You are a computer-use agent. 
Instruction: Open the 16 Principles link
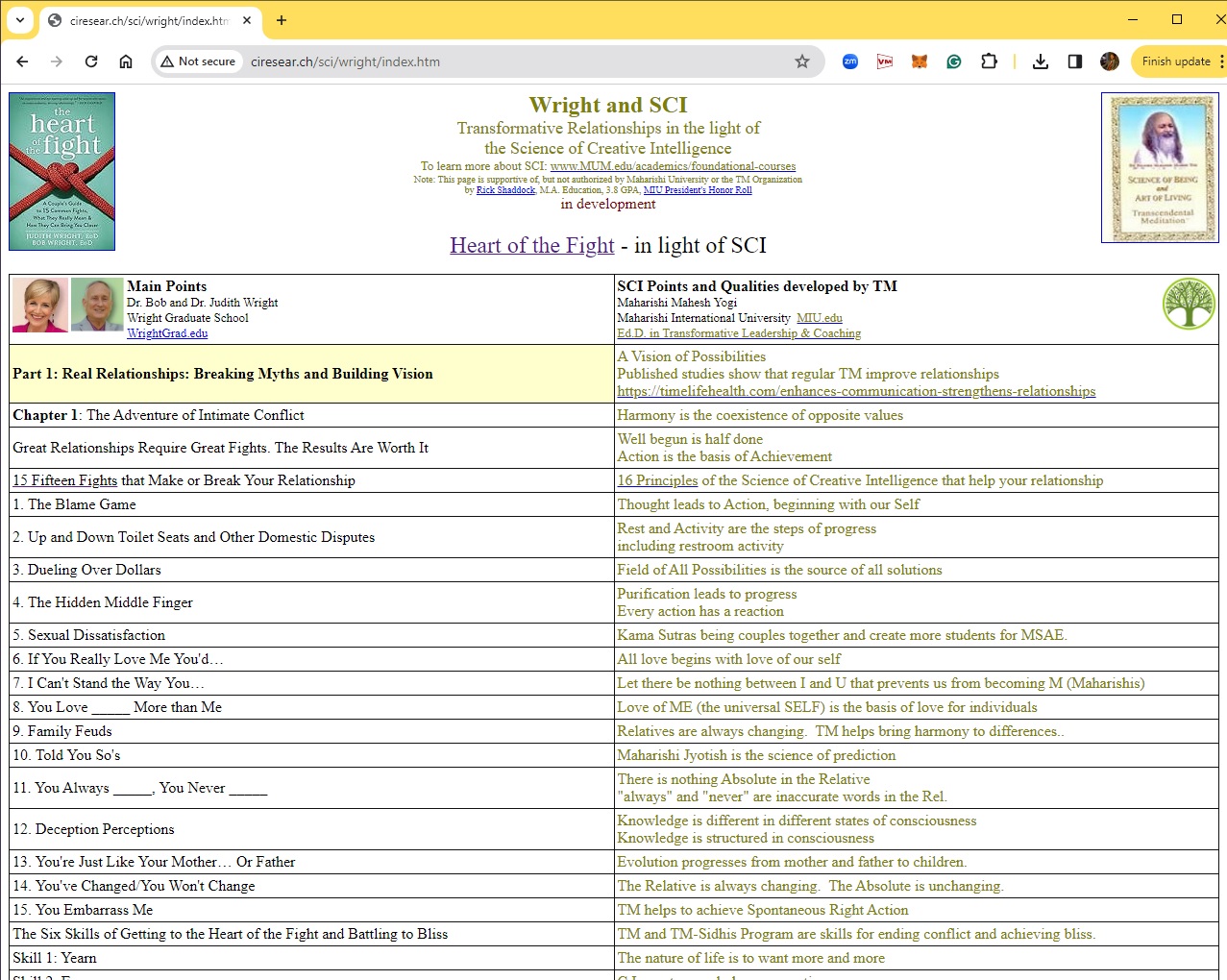click(657, 480)
